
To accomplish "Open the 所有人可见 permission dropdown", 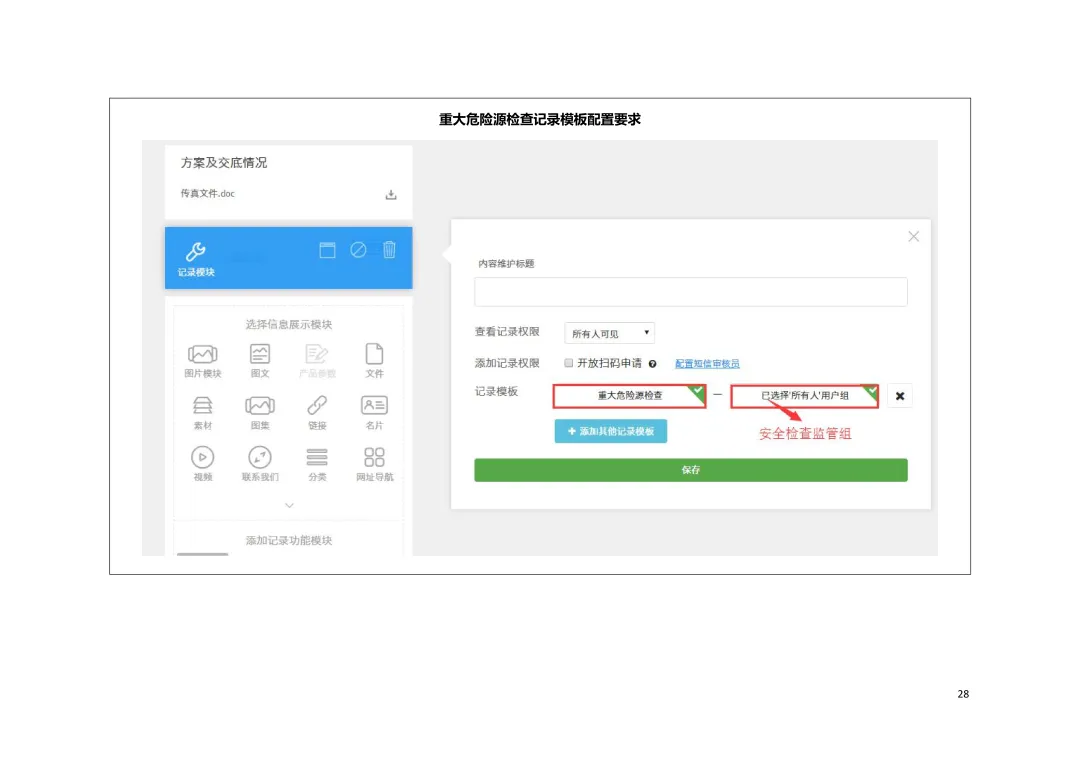I will (609, 333).
